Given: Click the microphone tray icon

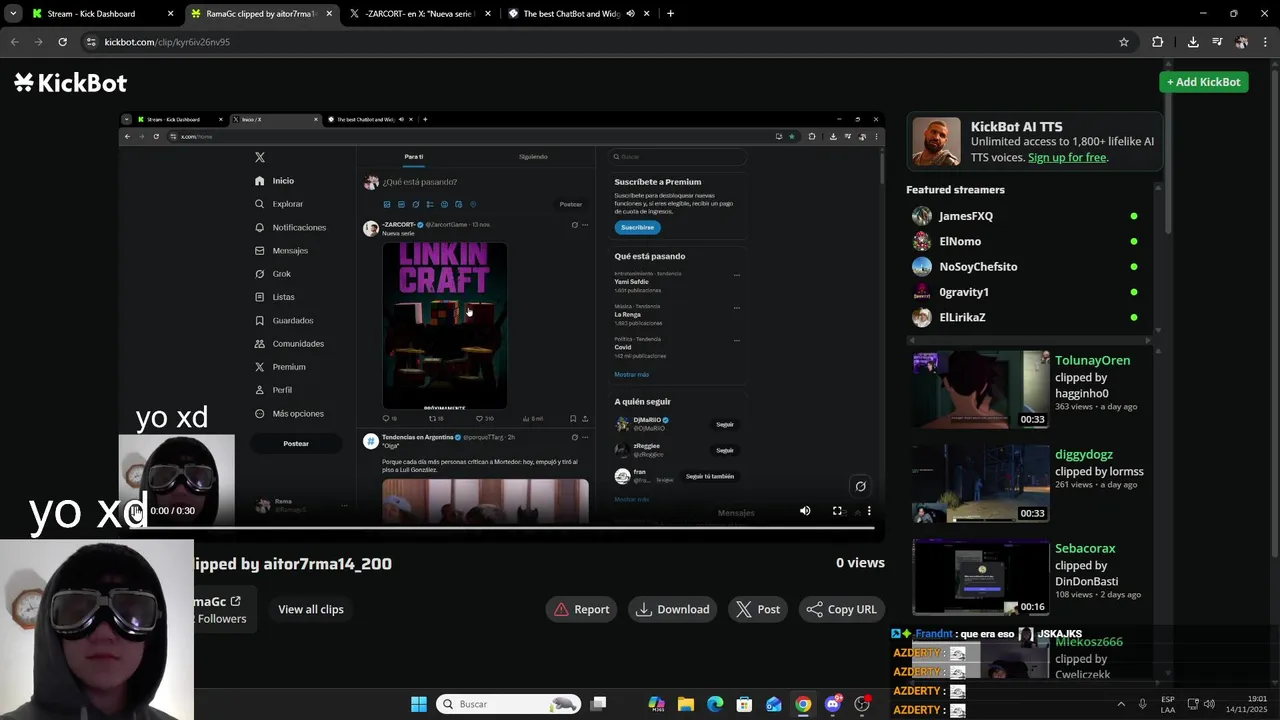Looking at the screenshot, I should pyautogui.click(x=1142, y=704).
